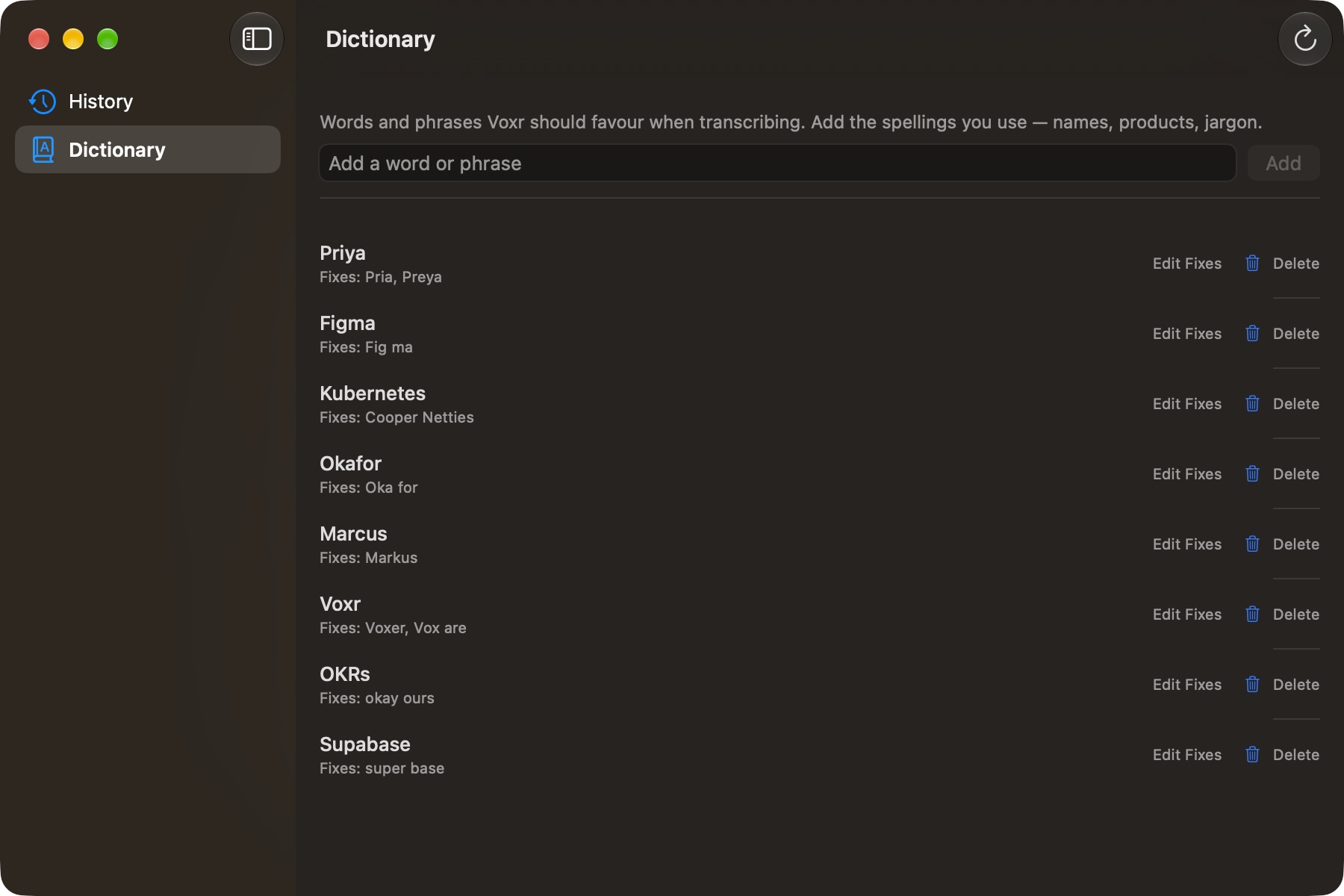
Task: Edit Fixes for Voxr
Action: (1187, 615)
